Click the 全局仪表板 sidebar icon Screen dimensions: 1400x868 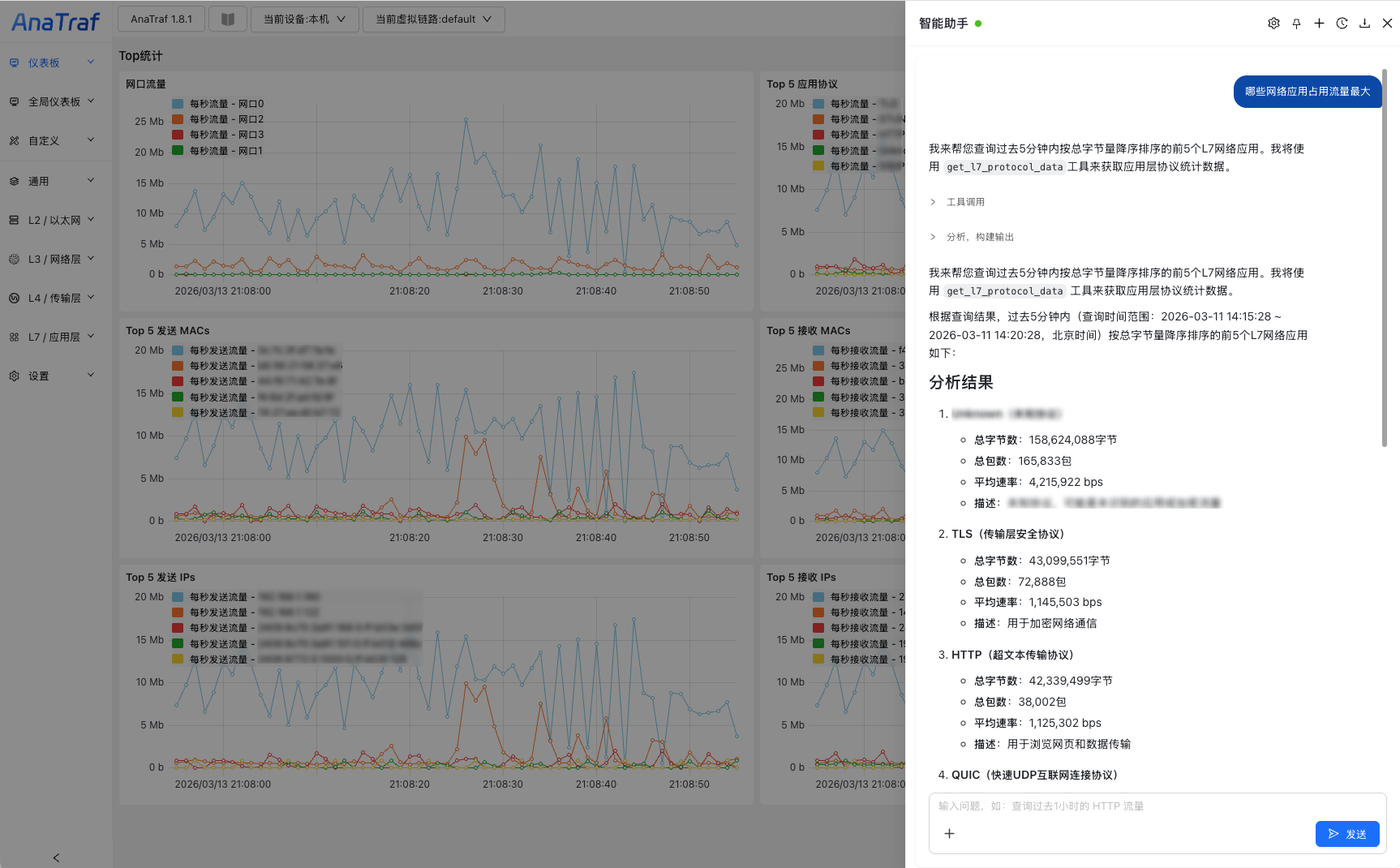pos(14,101)
